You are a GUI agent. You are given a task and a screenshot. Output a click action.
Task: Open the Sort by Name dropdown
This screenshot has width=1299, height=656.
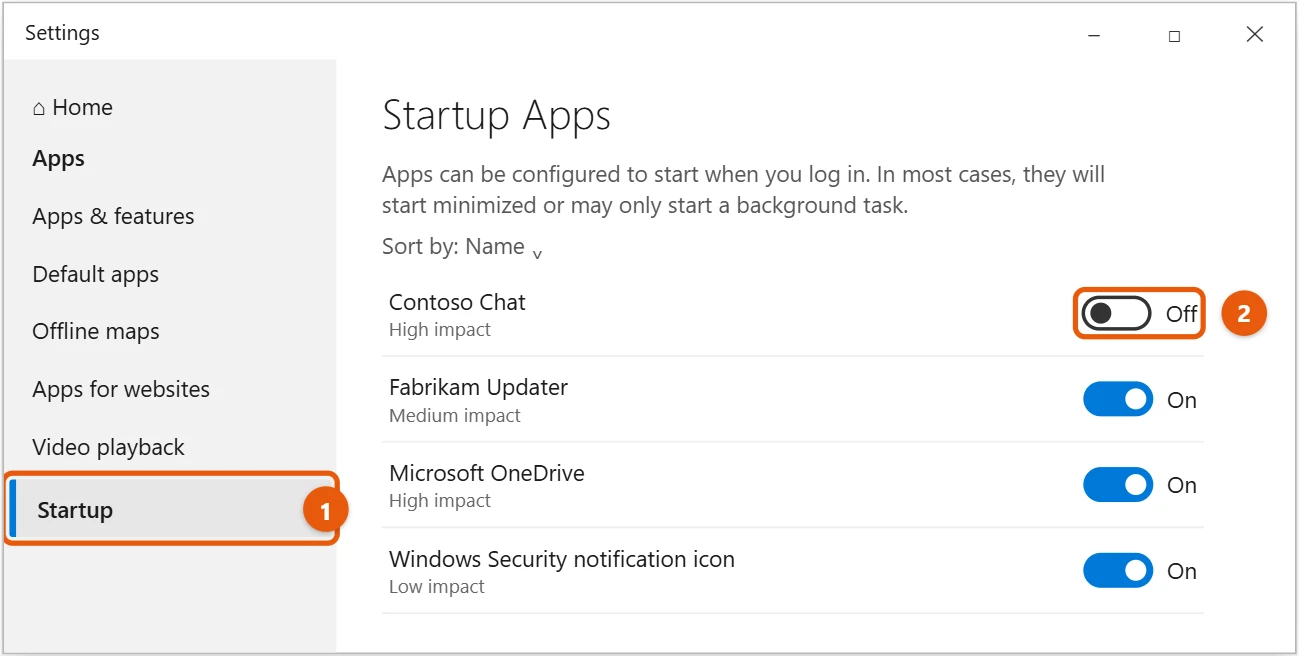pyautogui.click(x=462, y=247)
